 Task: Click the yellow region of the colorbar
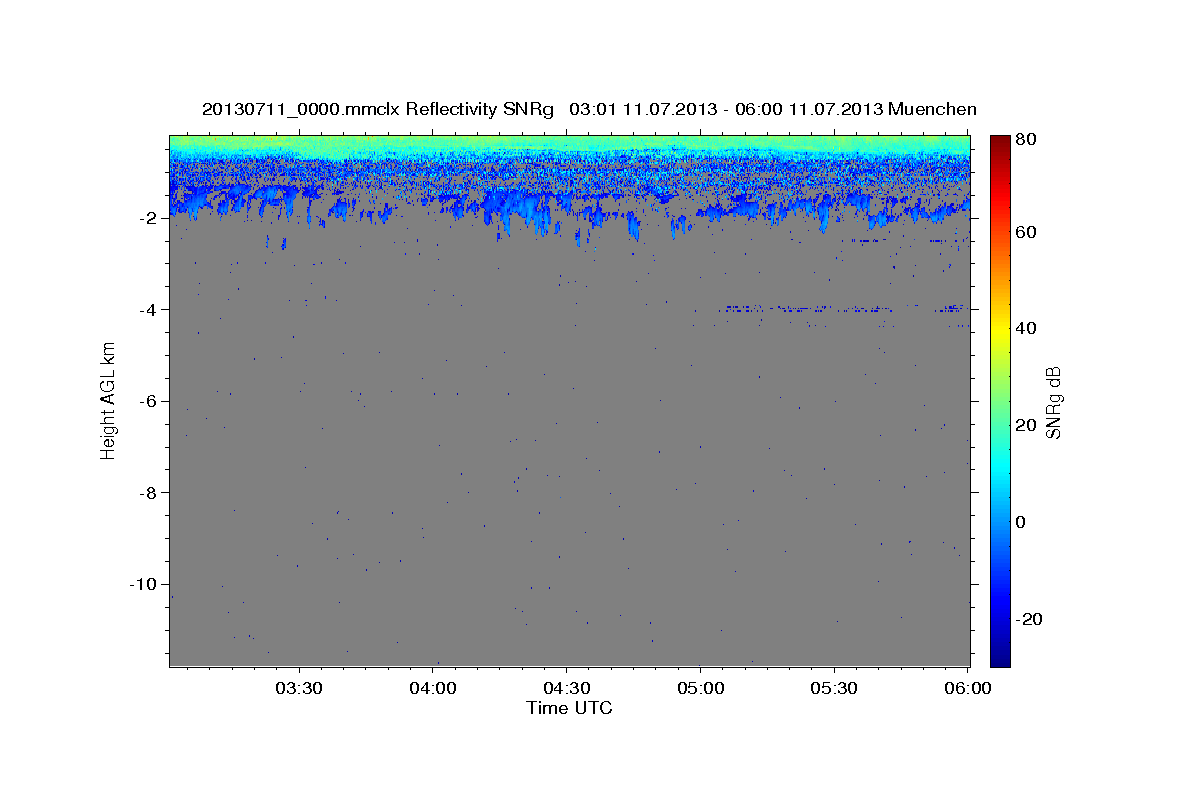click(x=1000, y=330)
